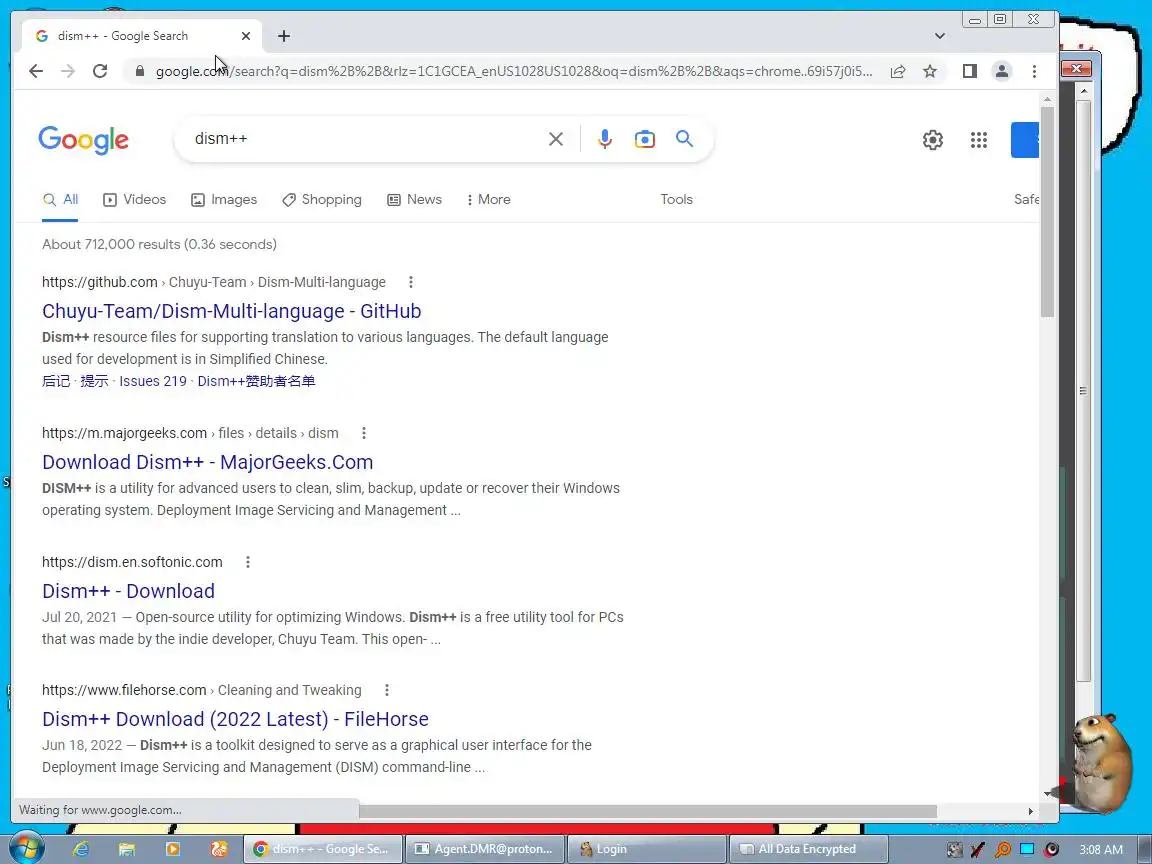
Task: Clear the search box with the X
Action: point(556,139)
